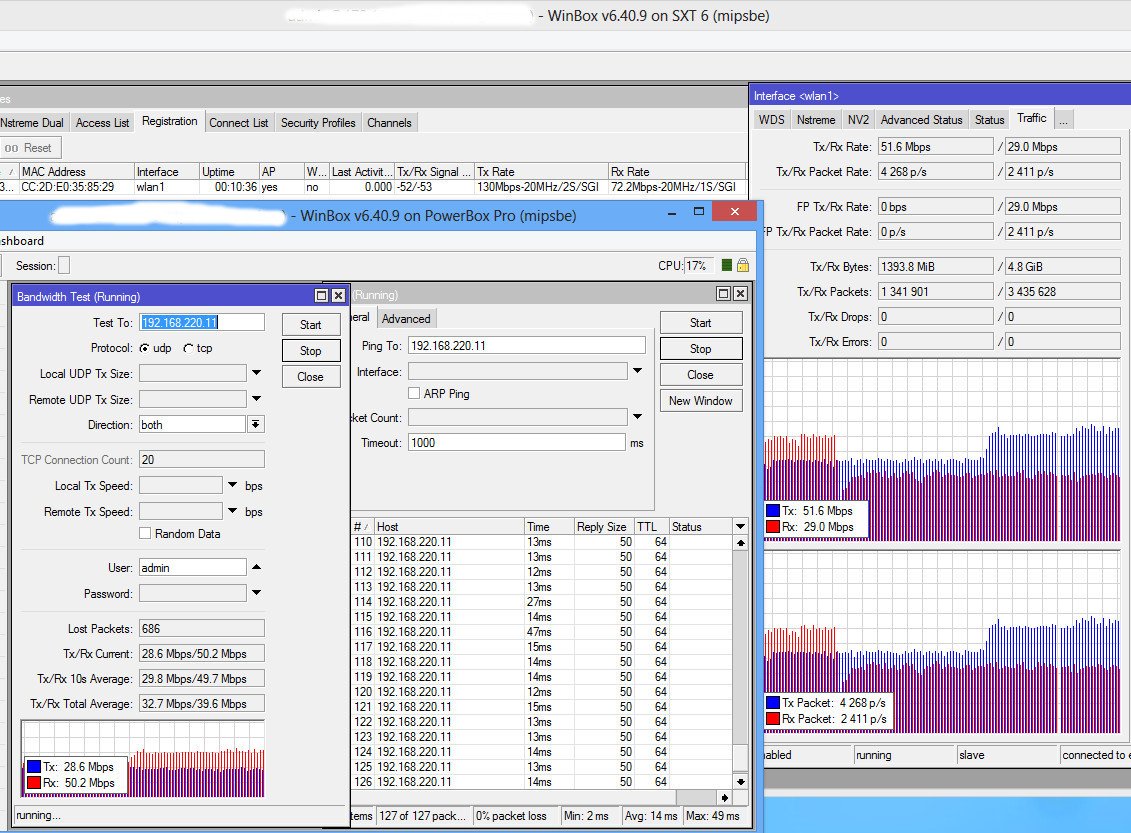Screen dimensions: 1131x833
Task: Switch to the Nstreme Dual tab
Action: (x=32, y=123)
